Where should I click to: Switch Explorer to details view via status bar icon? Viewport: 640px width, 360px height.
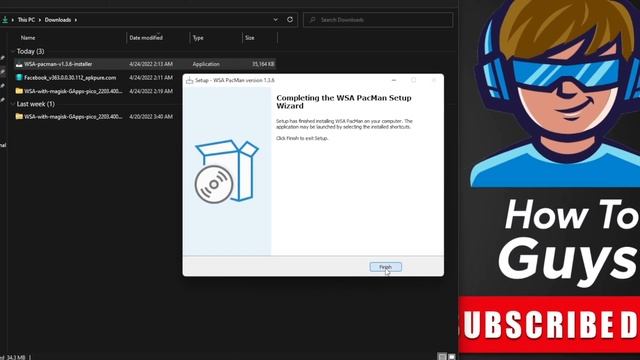(x=442, y=357)
